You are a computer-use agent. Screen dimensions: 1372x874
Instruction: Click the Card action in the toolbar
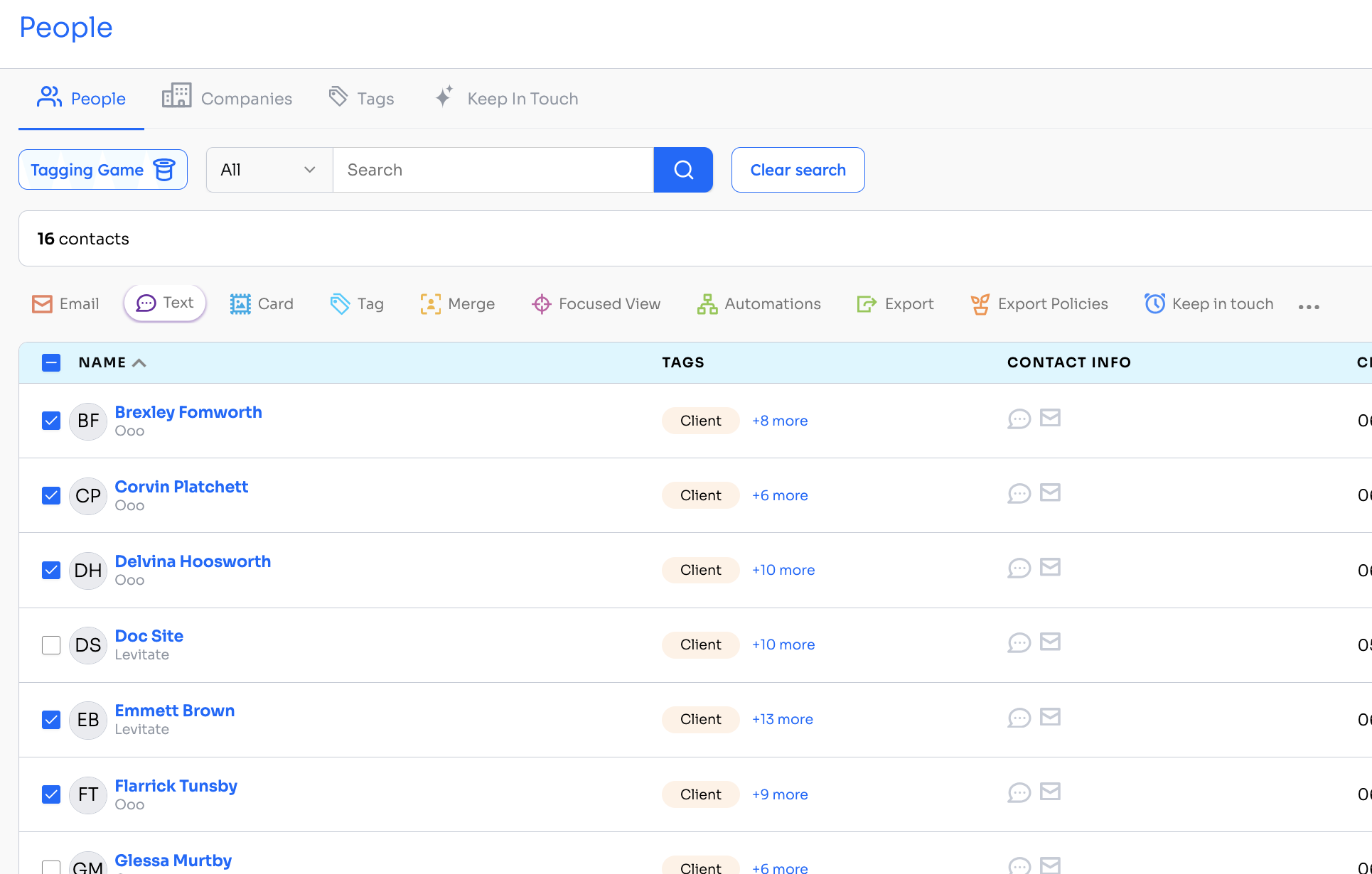[262, 304]
